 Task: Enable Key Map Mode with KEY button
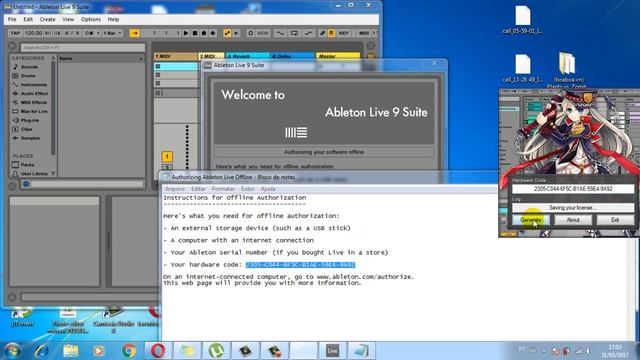[x=344, y=33]
